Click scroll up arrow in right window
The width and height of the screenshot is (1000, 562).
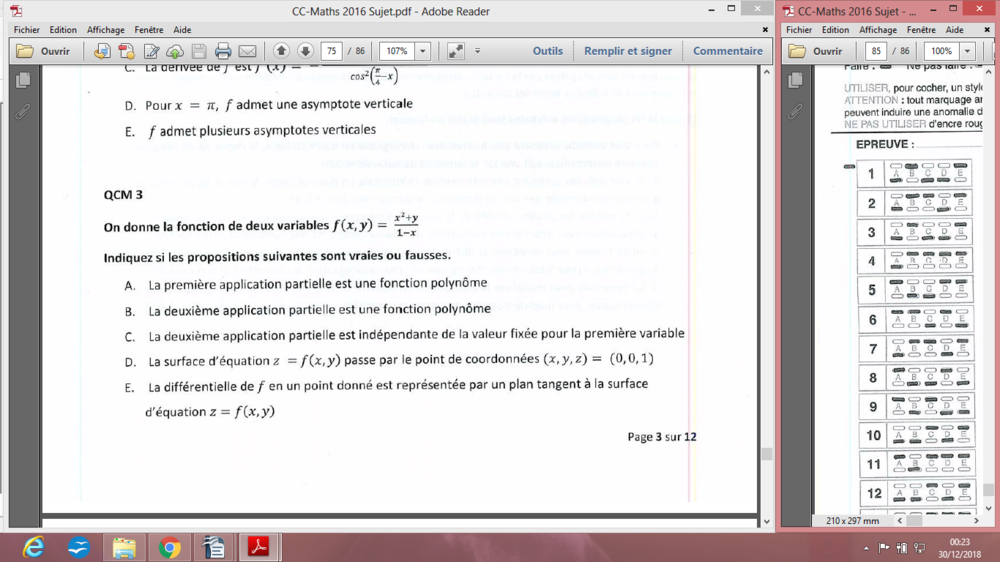click(989, 71)
